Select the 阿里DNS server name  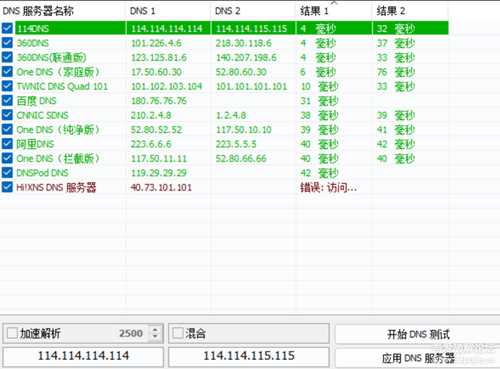pyautogui.click(x=35, y=144)
